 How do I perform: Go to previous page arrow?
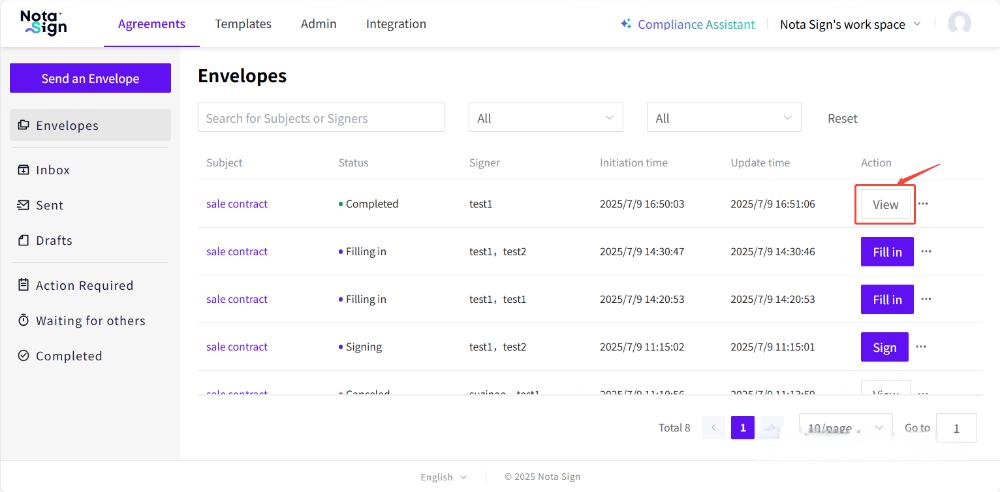pos(714,428)
